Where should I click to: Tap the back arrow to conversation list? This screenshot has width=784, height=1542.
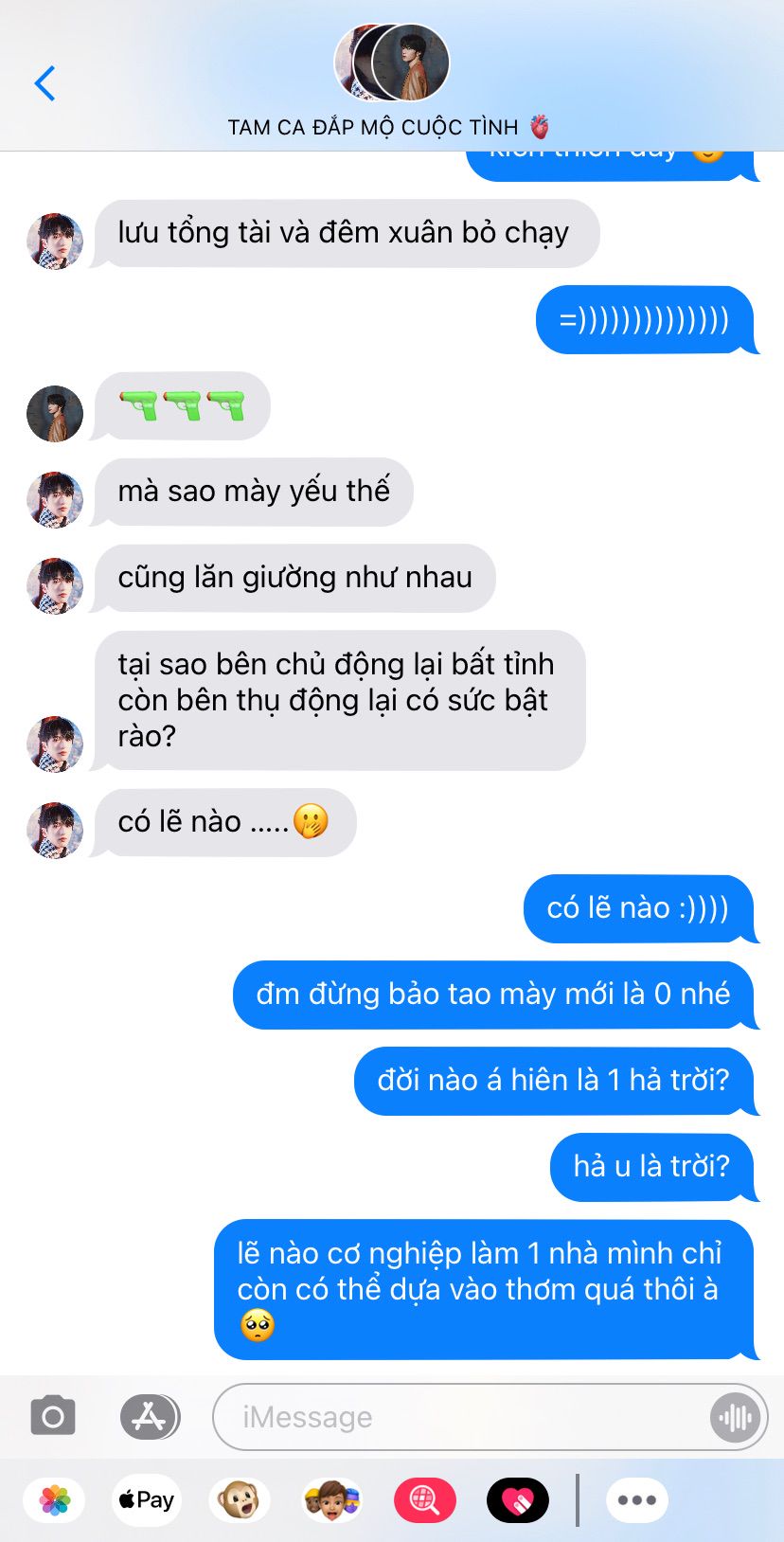(x=45, y=83)
